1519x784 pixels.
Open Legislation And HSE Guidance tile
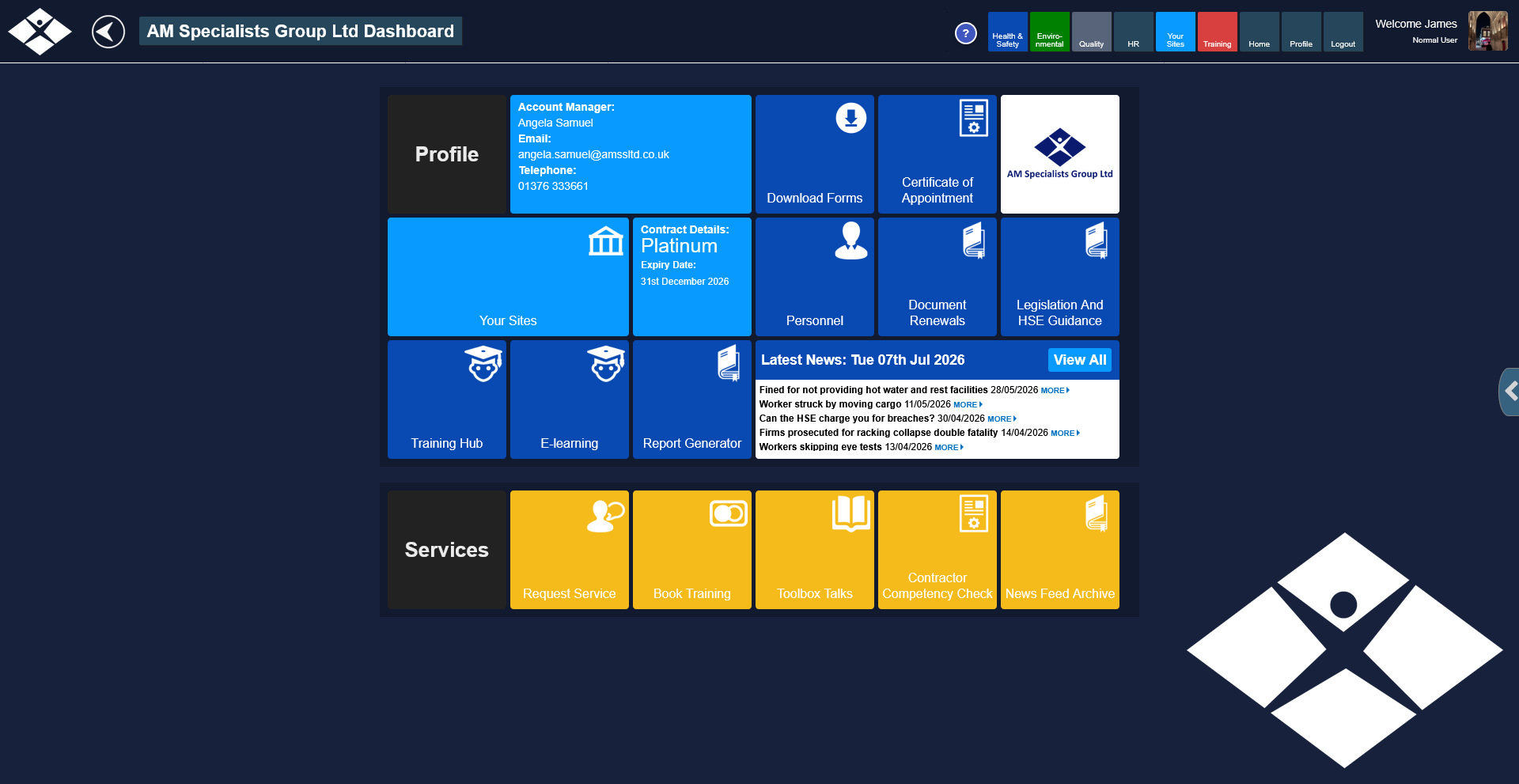click(1060, 277)
